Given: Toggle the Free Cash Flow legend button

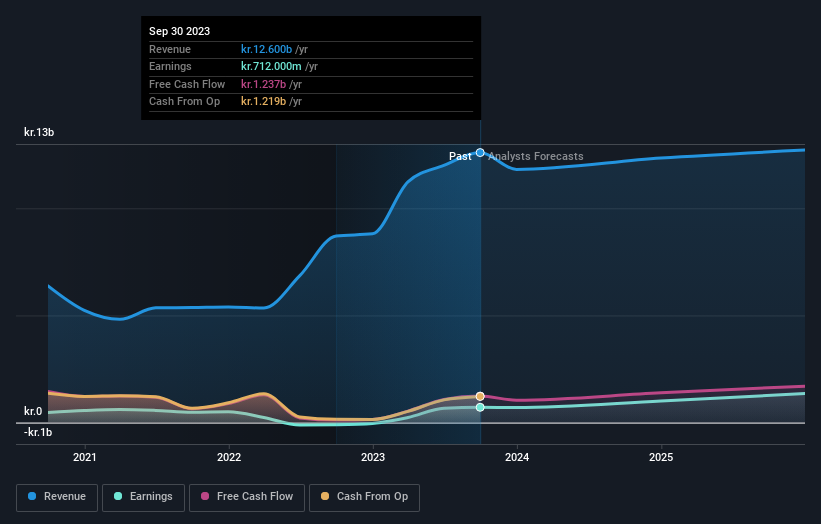Looking at the screenshot, I should coord(247,497).
